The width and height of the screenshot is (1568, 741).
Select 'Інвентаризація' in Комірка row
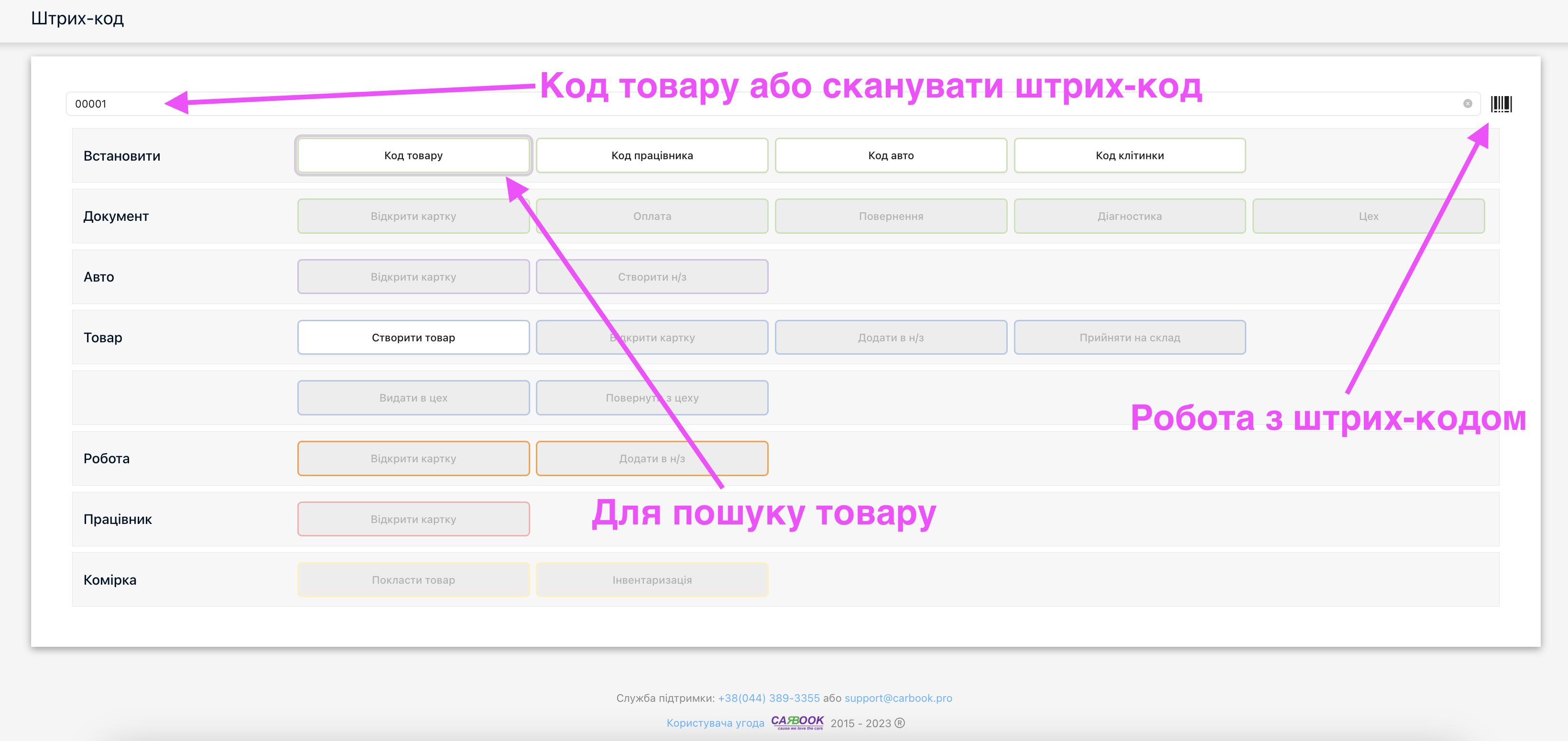click(652, 579)
